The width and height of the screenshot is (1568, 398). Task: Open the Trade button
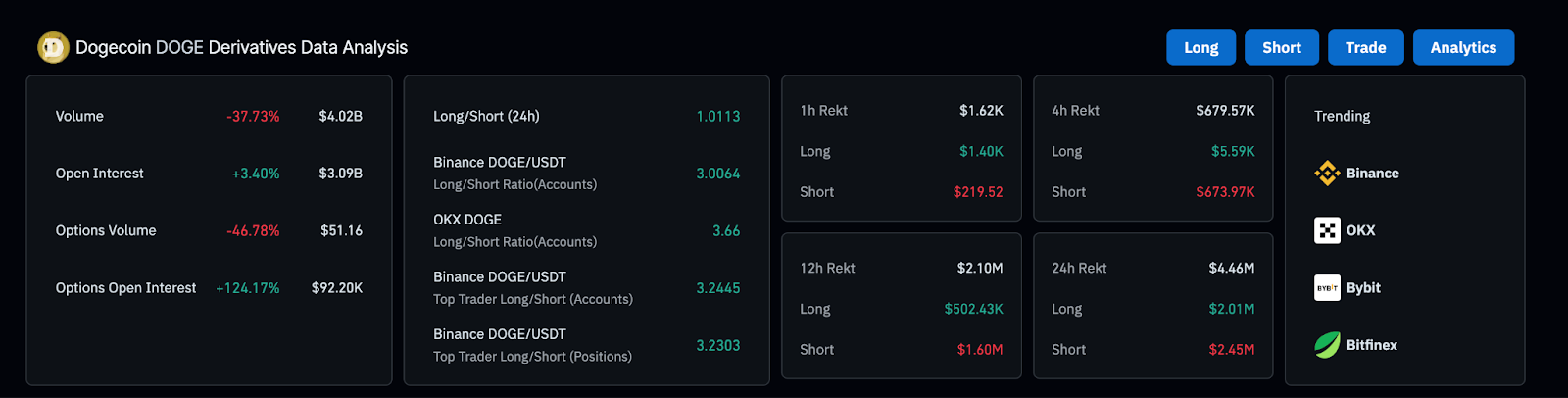(x=1365, y=47)
